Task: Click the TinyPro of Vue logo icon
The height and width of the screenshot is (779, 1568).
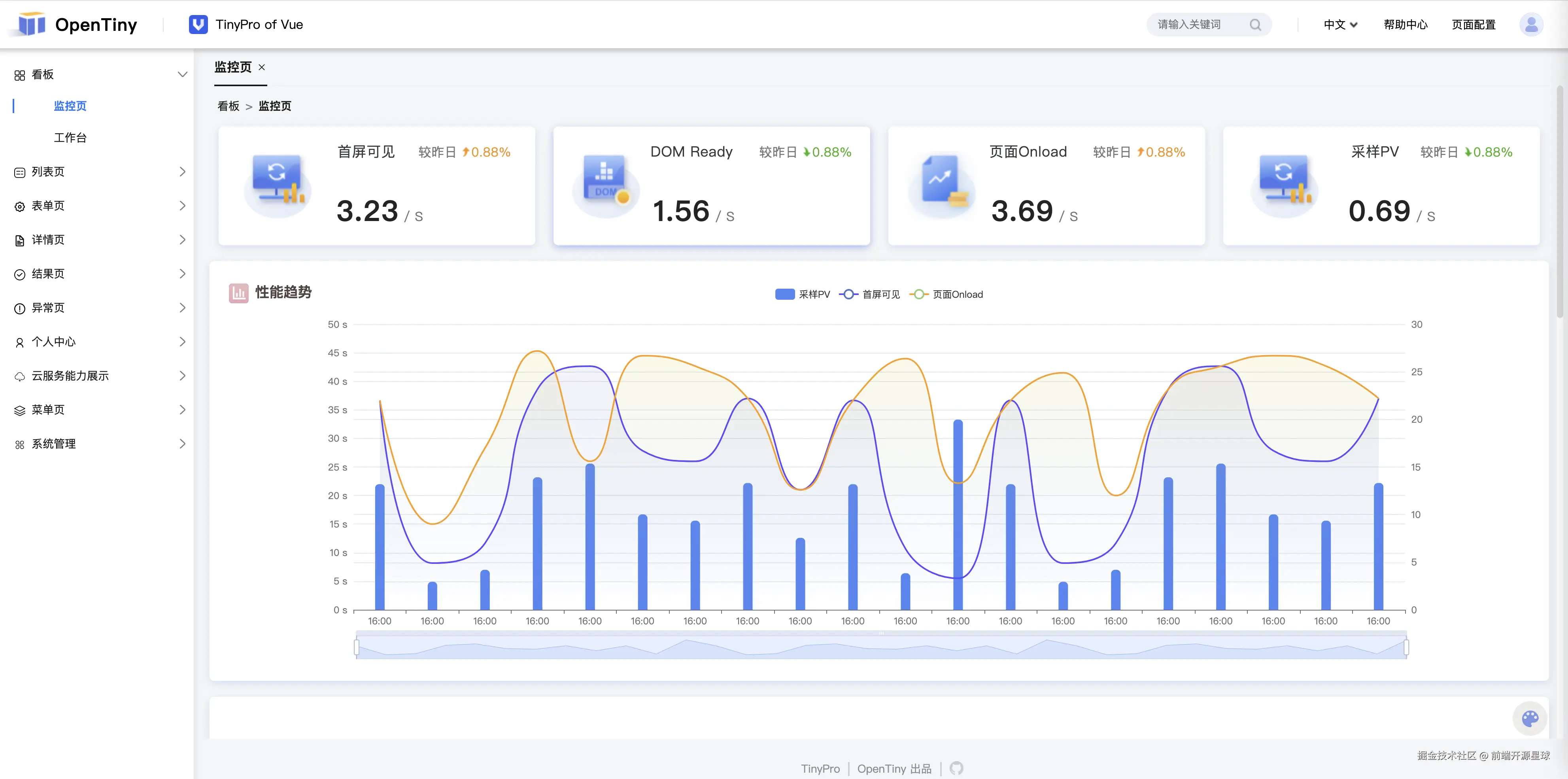Action: [x=198, y=25]
